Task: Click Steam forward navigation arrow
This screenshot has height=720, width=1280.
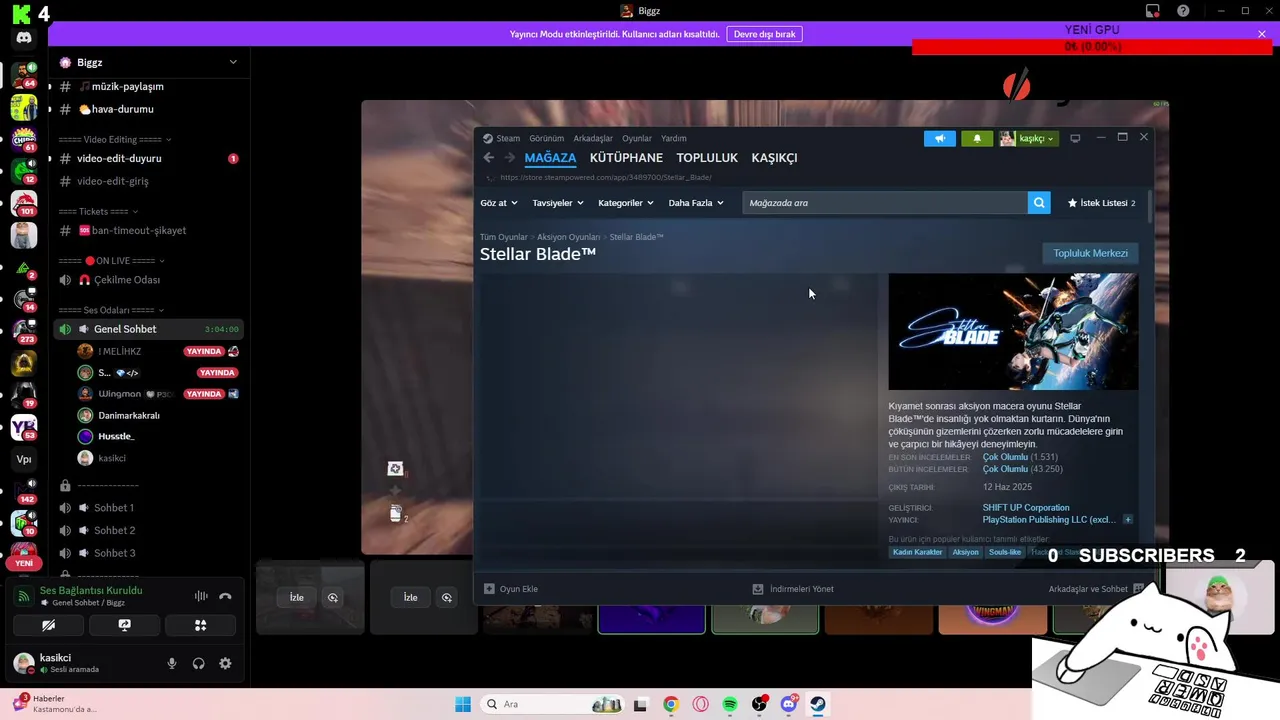Action: pyautogui.click(x=509, y=158)
